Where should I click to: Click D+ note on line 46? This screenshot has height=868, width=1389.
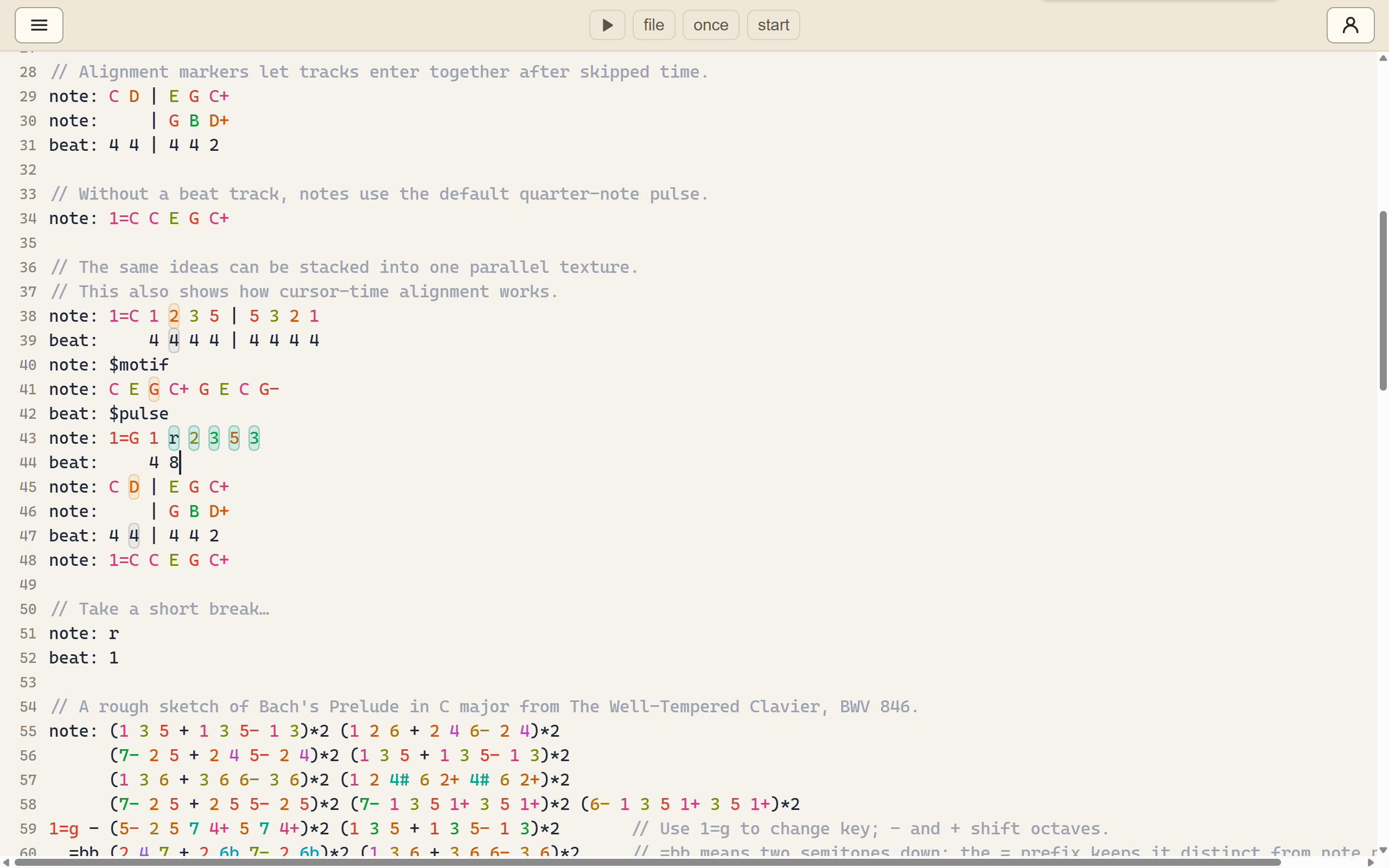pyautogui.click(x=219, y=512)
